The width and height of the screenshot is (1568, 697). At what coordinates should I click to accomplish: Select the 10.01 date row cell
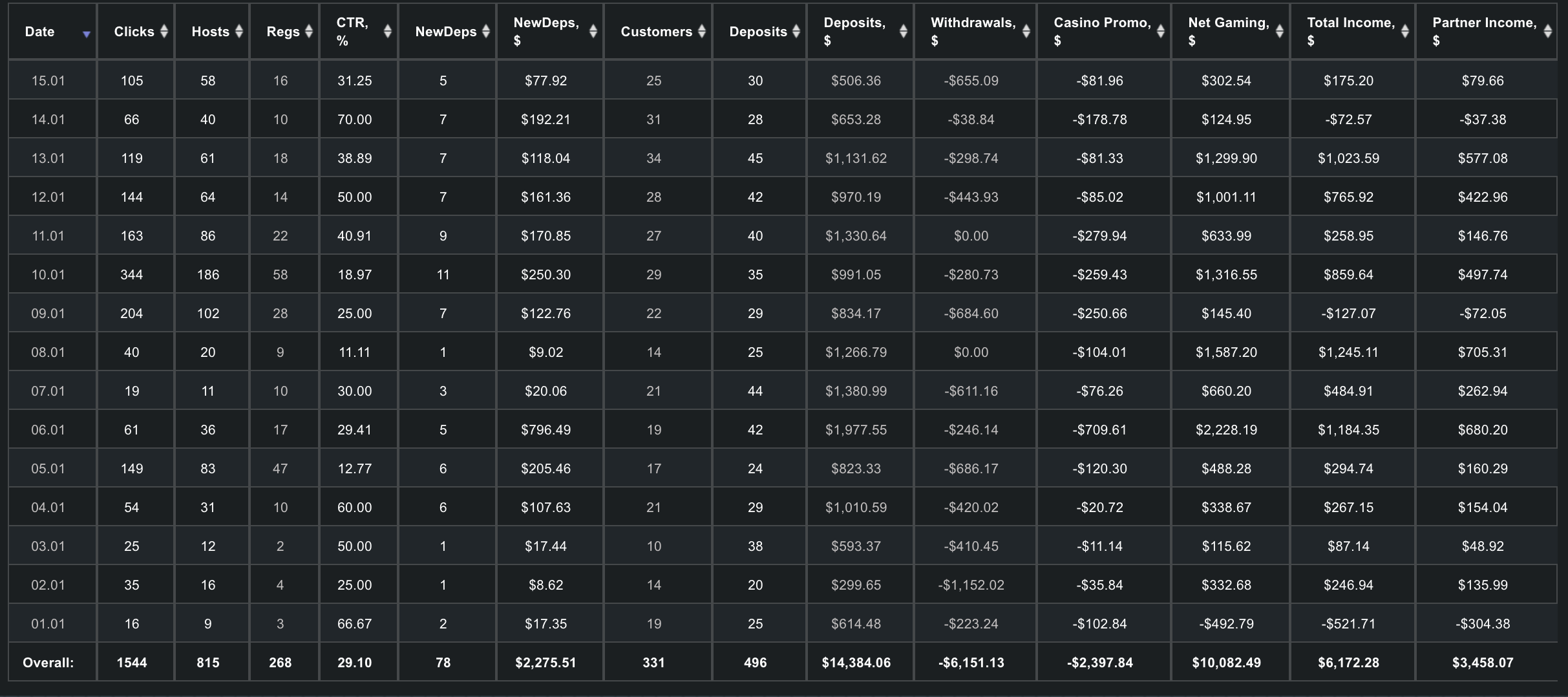click(48, 275)
